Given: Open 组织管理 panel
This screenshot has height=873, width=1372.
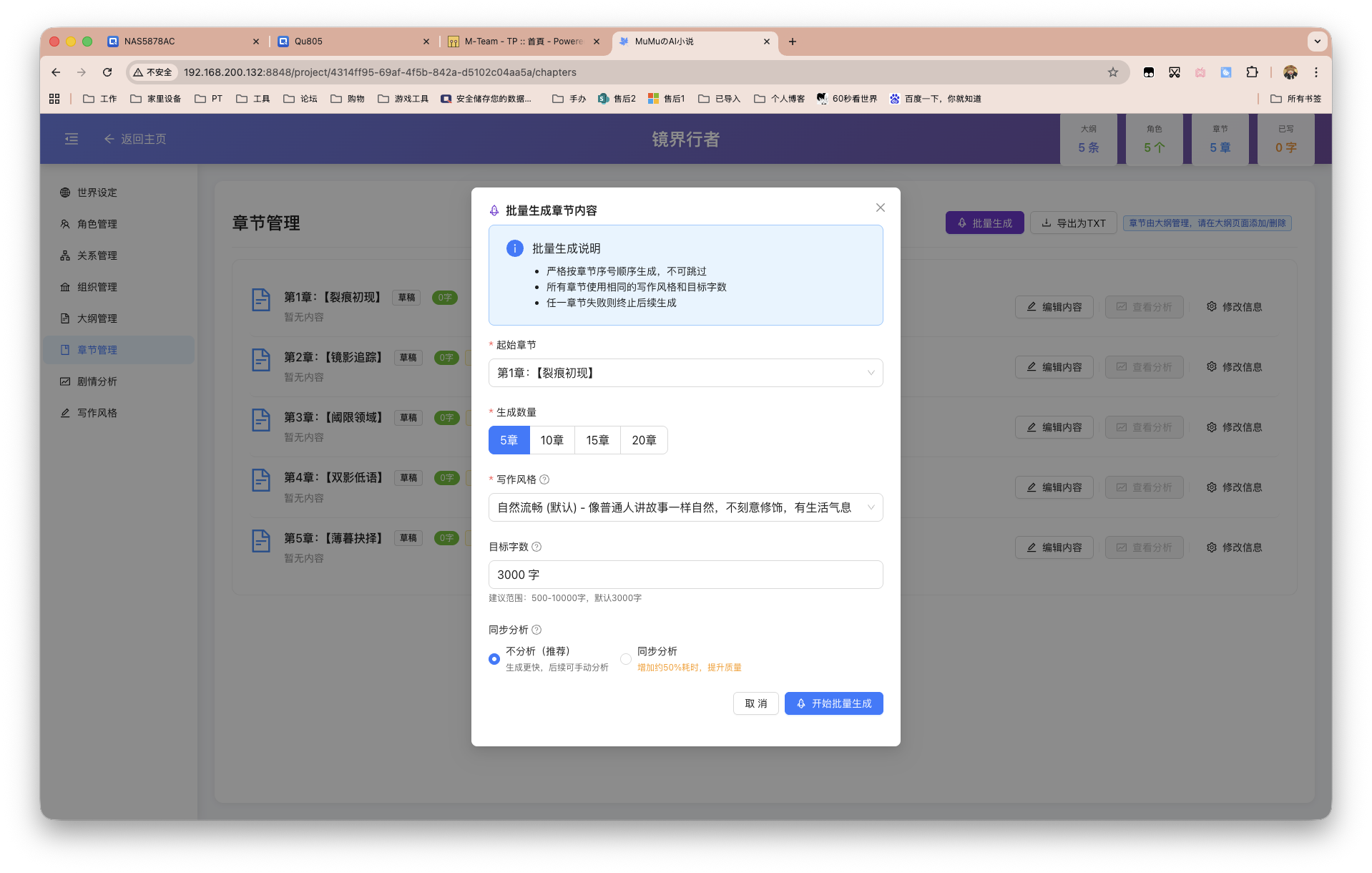Looking at the screenshot, I should [97, 286].
